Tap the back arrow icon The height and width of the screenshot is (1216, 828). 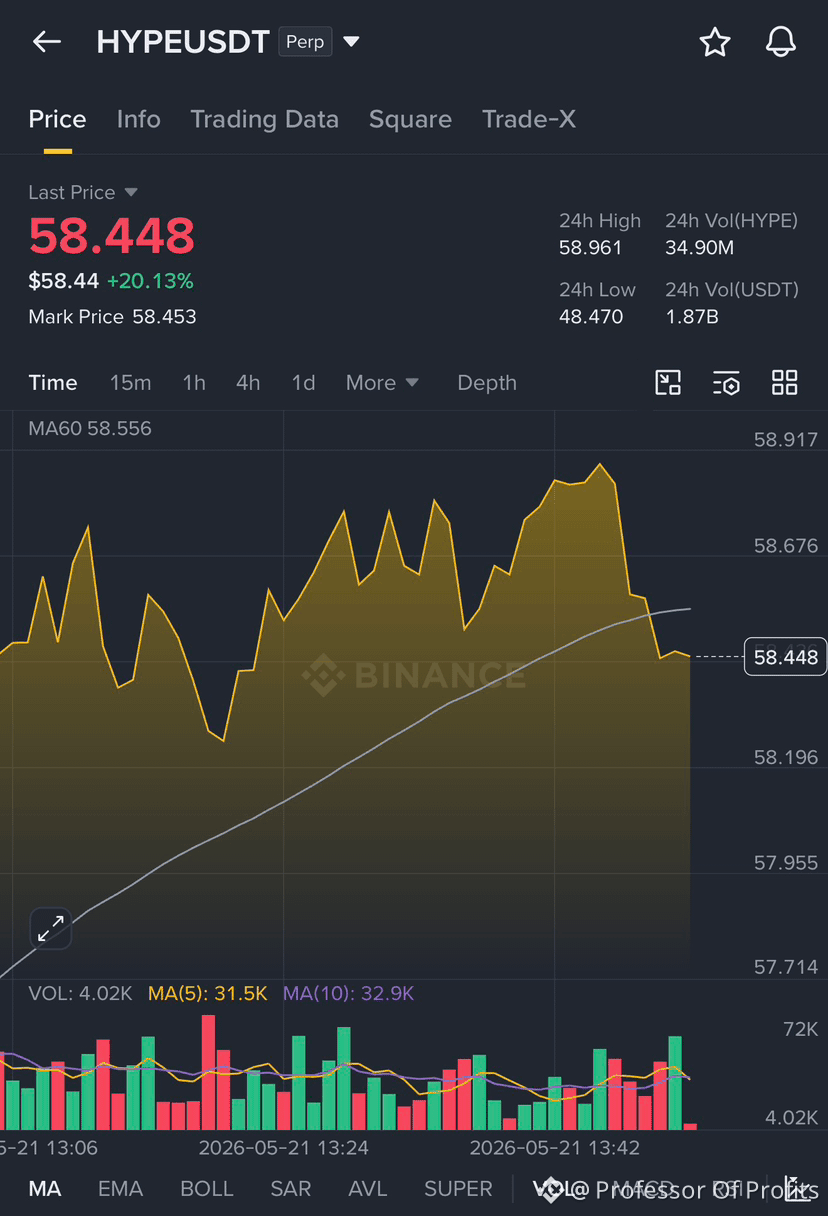47,42
